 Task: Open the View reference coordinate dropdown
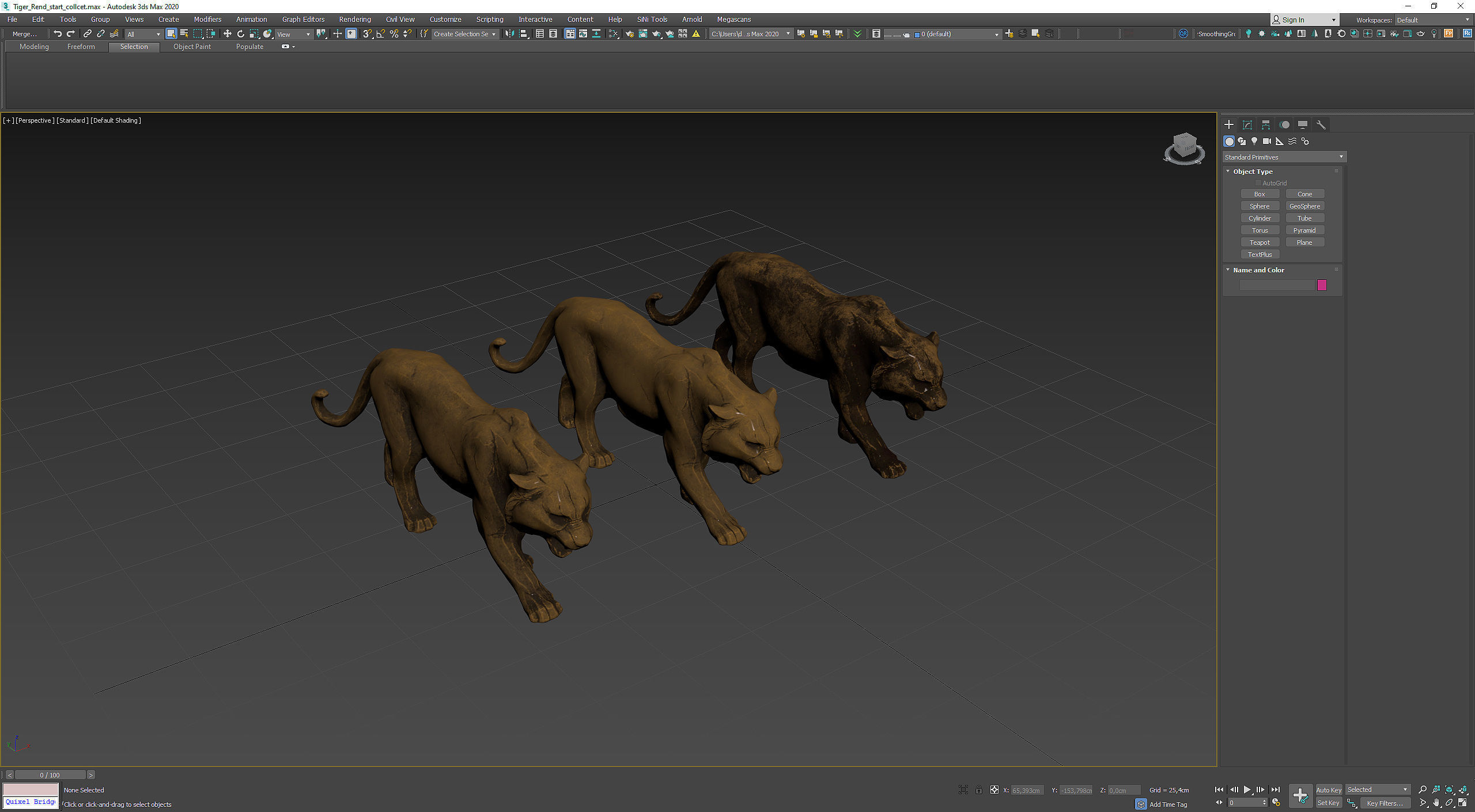(x=293, y=34)
